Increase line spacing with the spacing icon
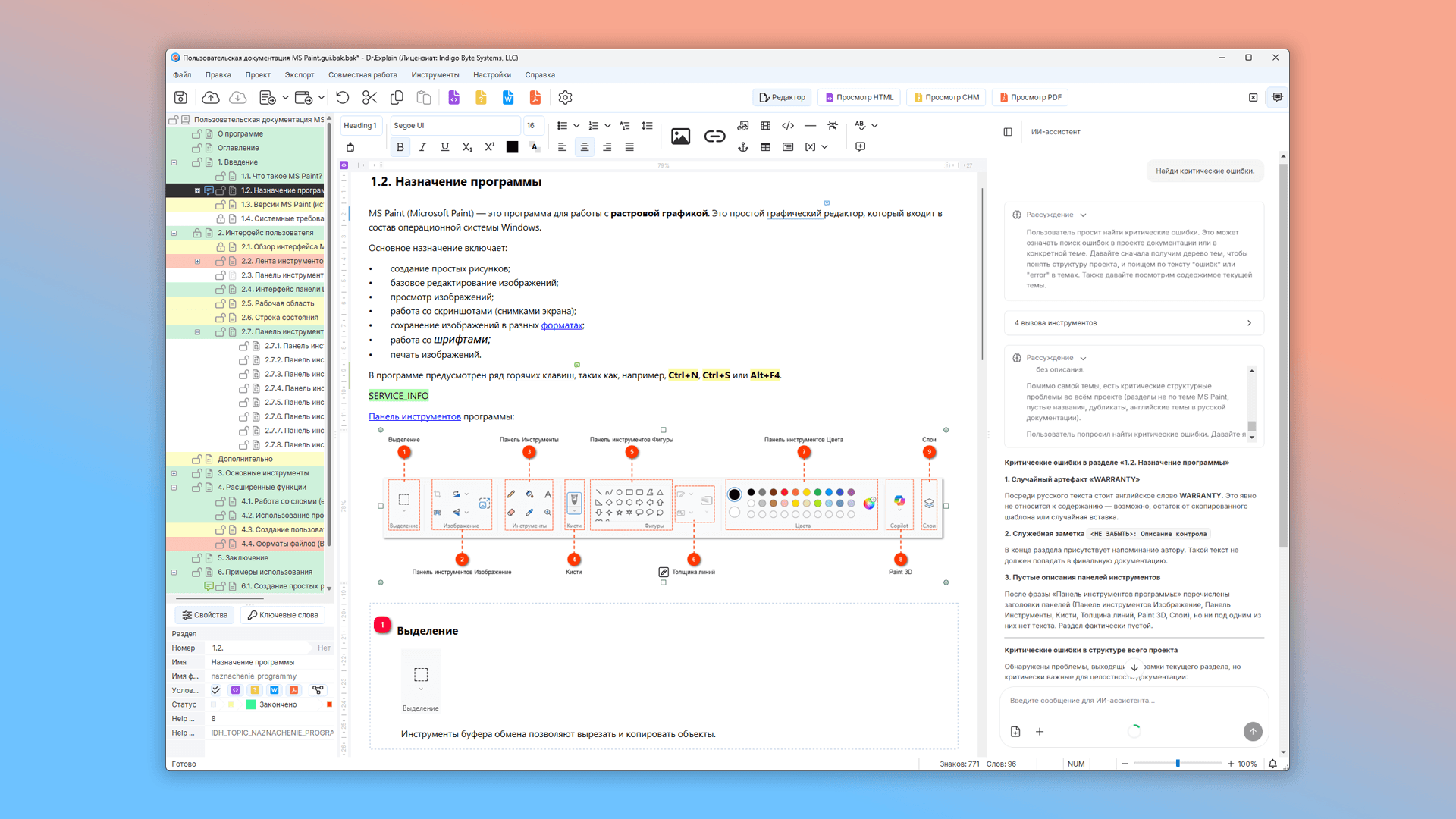Screen dimensions: 1456x819 click(x=647, y=126)
